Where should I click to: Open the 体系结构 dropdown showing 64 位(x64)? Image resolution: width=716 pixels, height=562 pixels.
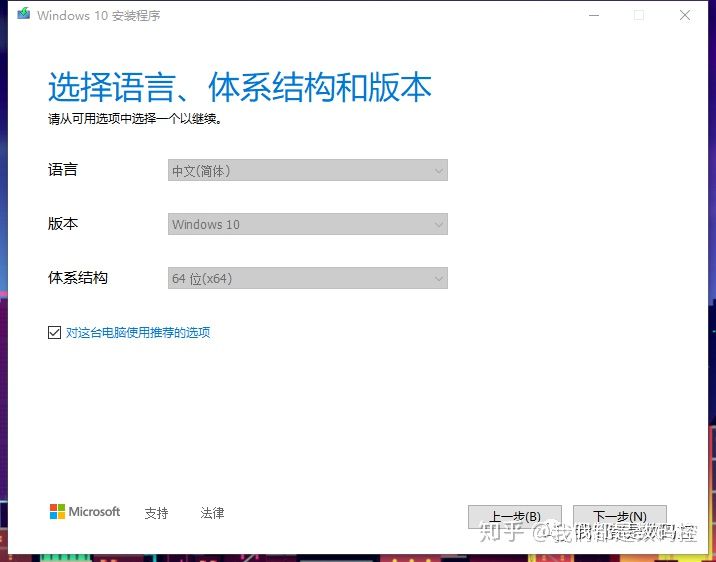(308, 278)
